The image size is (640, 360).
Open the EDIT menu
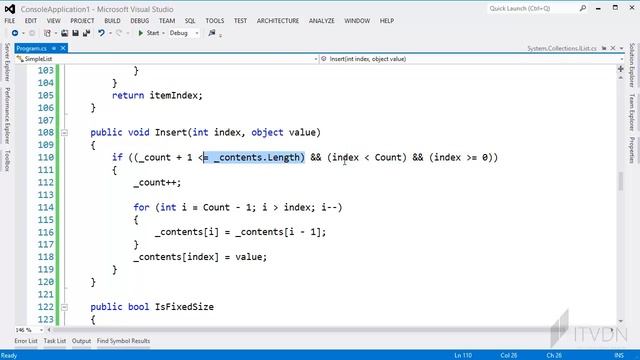coord(31,20)
